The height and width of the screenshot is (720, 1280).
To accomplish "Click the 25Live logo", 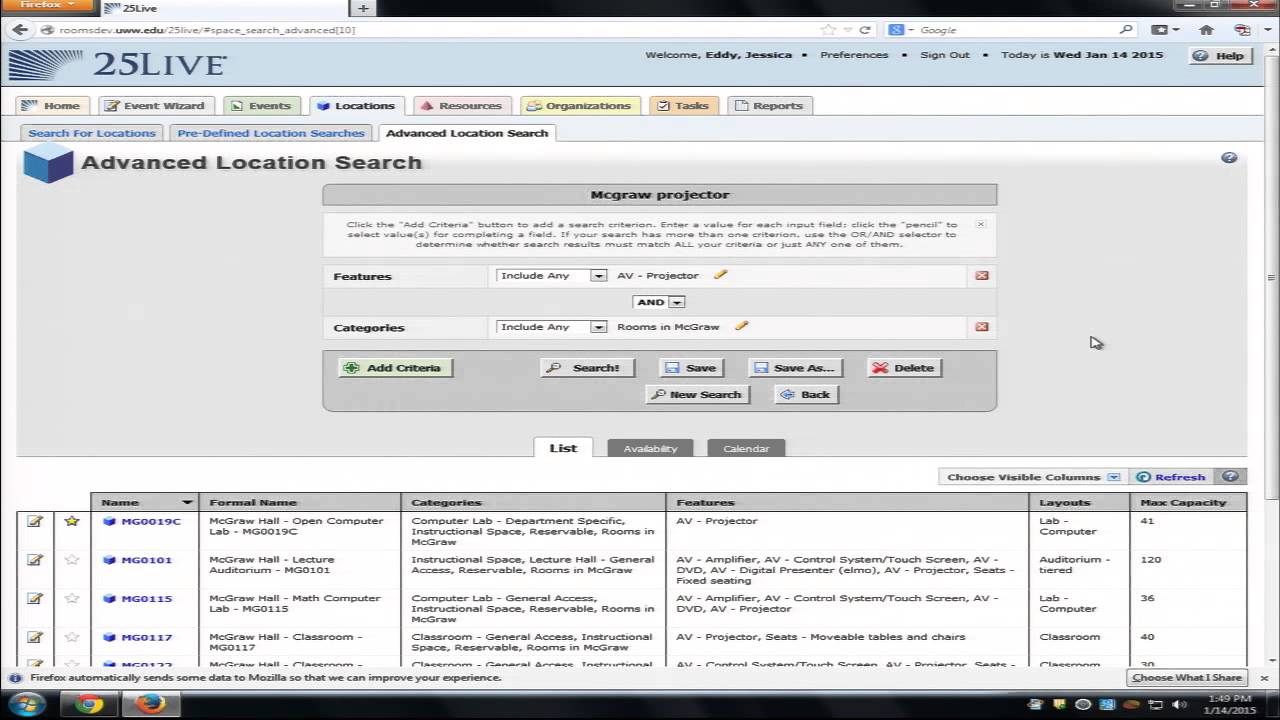I will pyautogui.click(x=118, y=65).
